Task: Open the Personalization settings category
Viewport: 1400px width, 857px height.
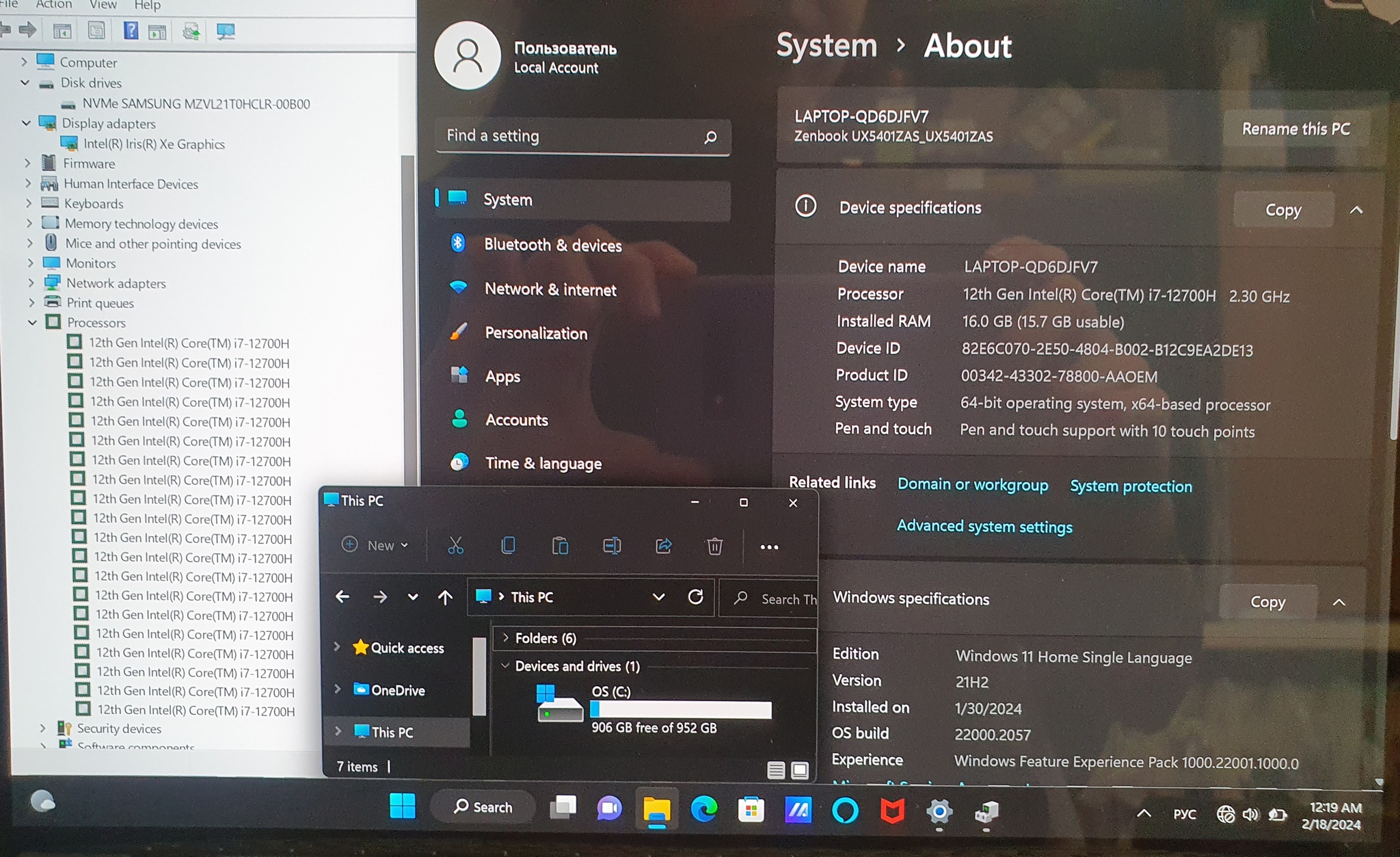Action: click(x=536, y=333)
